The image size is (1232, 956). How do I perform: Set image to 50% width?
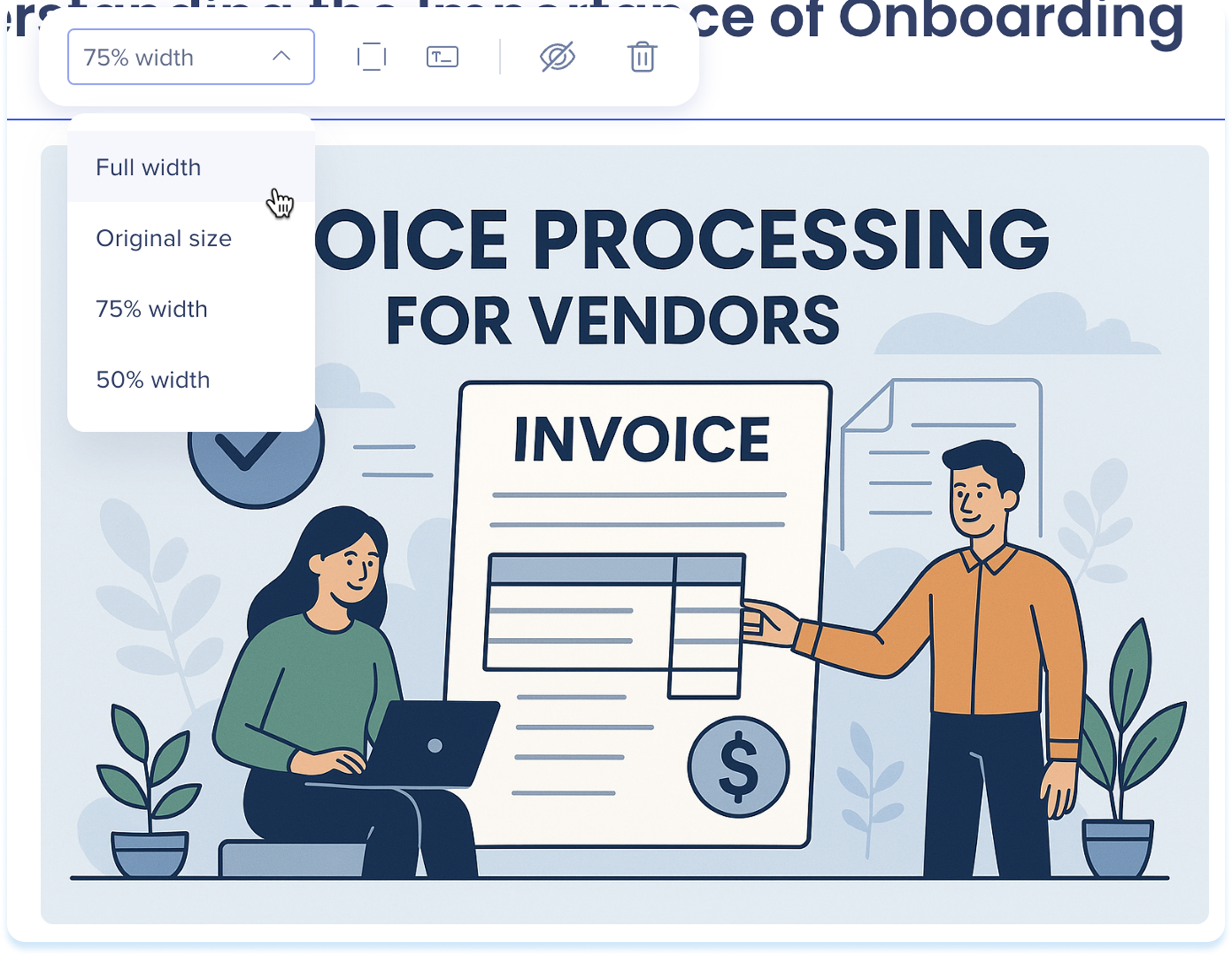coord(153,380)
